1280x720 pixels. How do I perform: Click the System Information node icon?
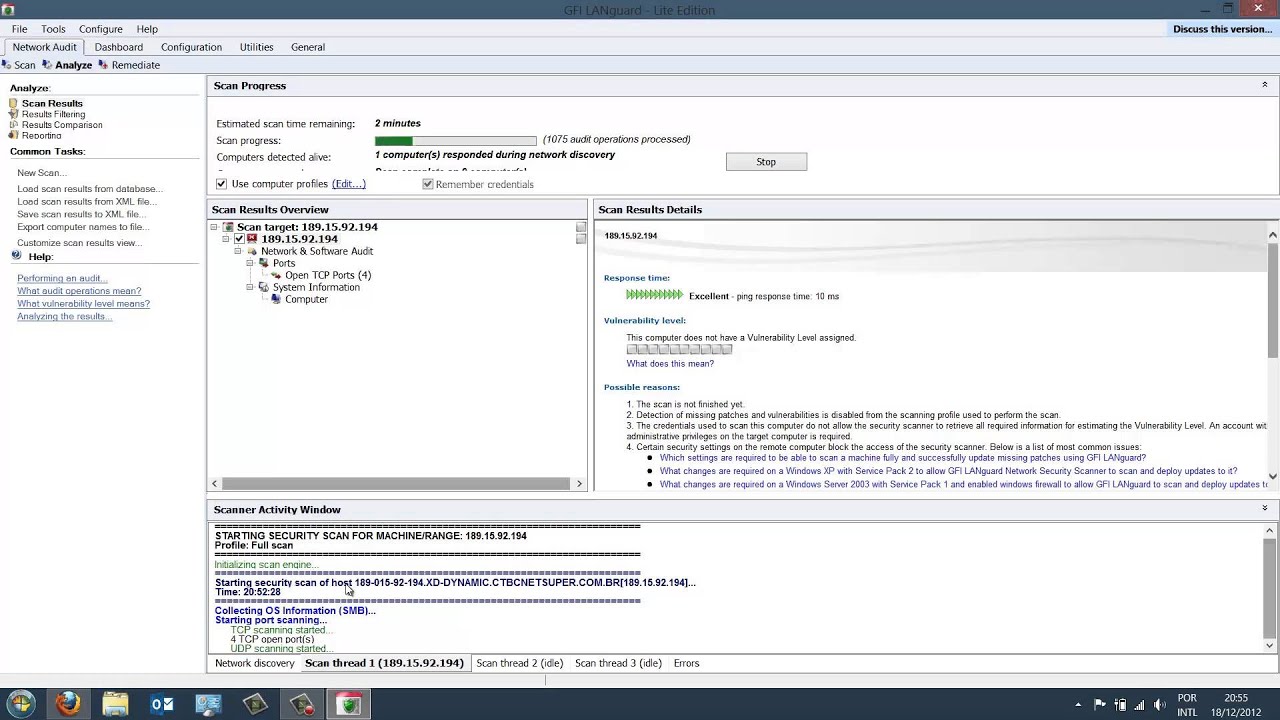pyautogui.click(x=264, y=287)
